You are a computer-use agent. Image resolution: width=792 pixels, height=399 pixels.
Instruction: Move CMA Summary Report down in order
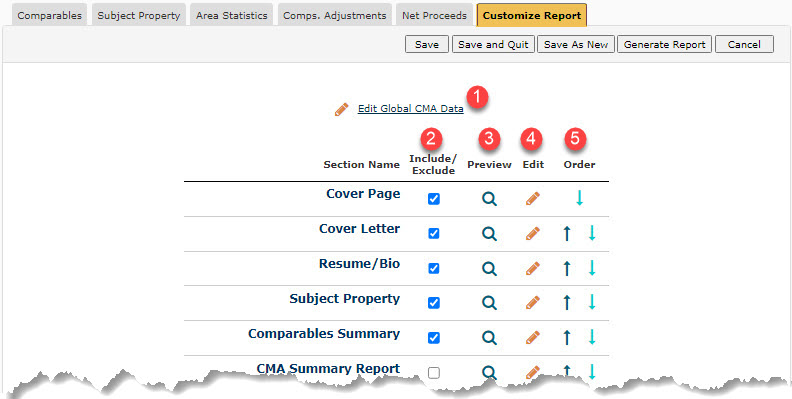pyautogui.click(x=592, y=372)
